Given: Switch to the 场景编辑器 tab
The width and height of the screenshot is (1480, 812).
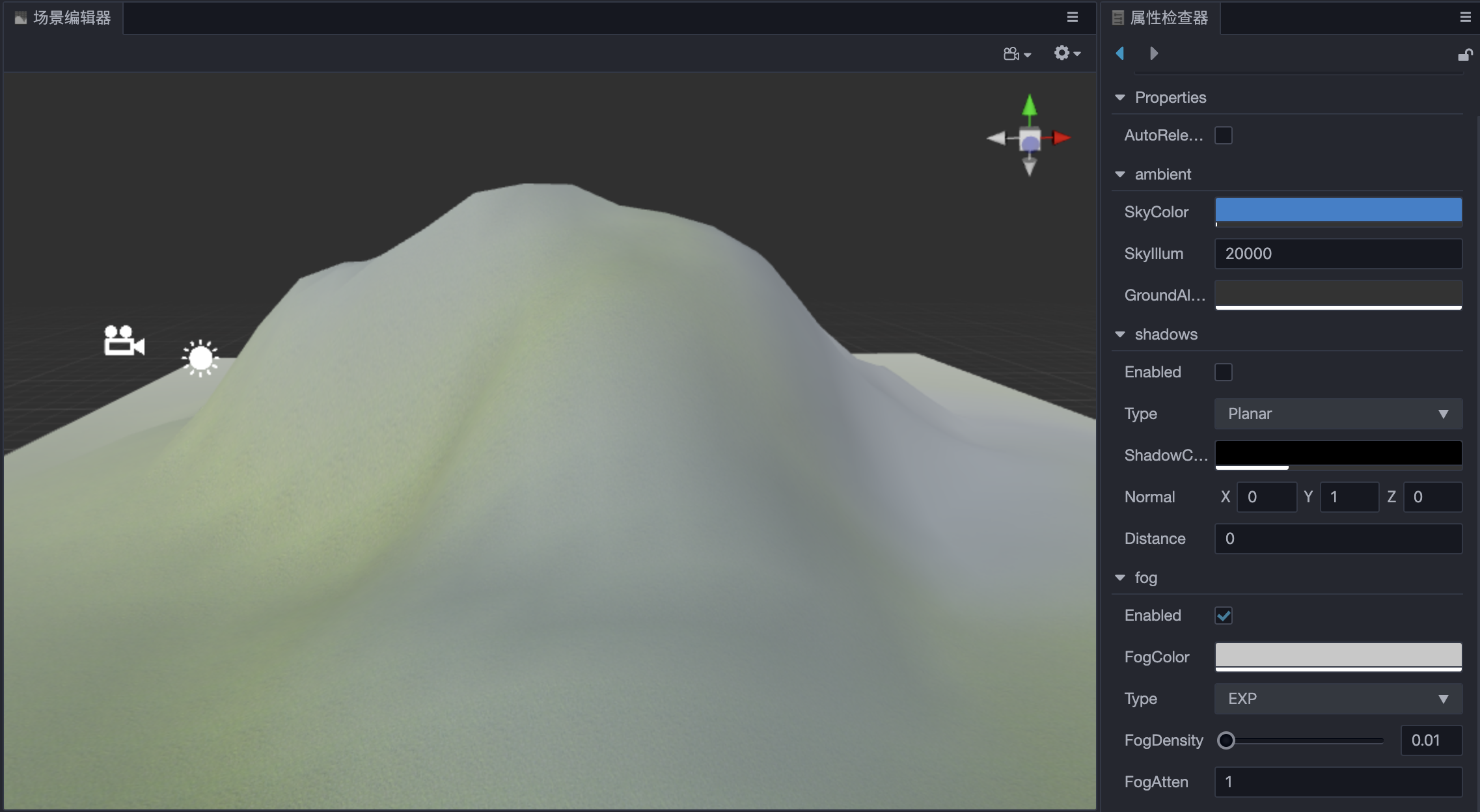Looking at the screenshot, I should point(63,18).
